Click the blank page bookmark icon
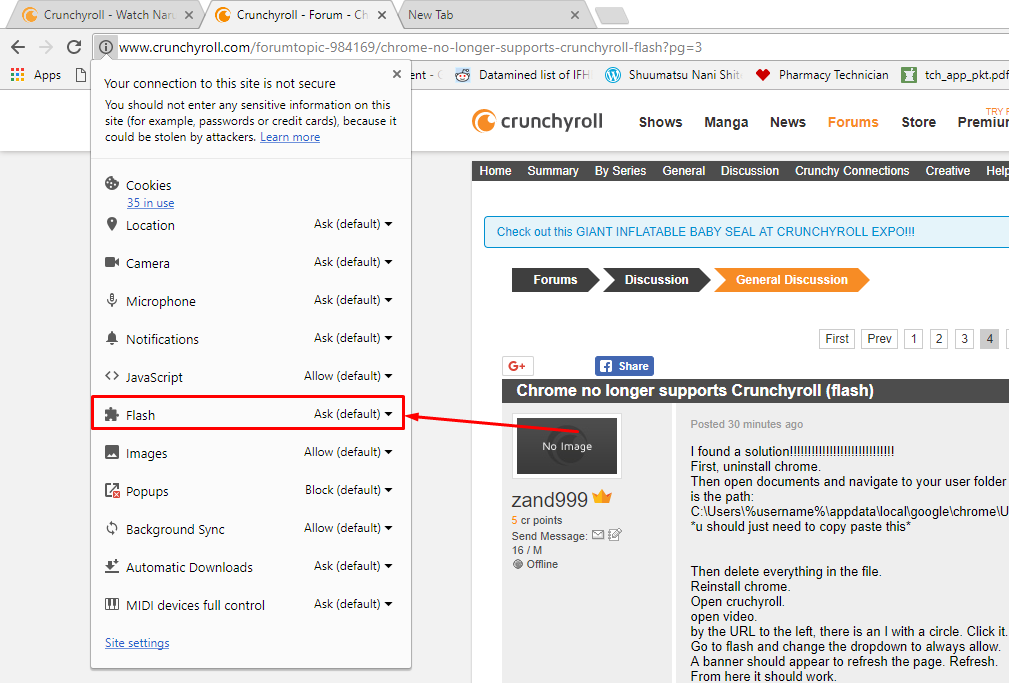1009x683 pixels. pyautogui.click(x=80, y=75)
